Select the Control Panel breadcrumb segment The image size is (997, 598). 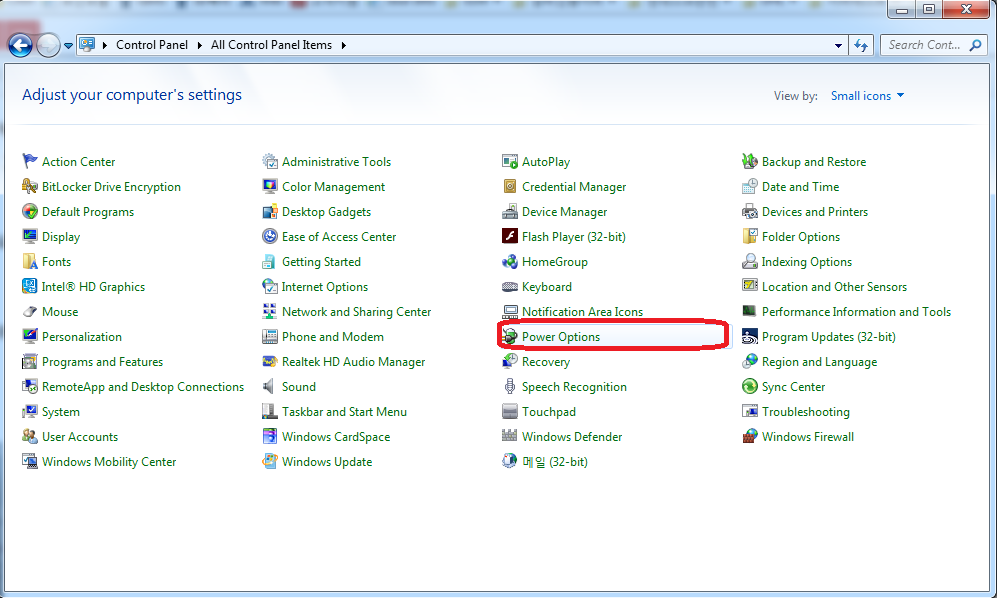click(152, 45)
